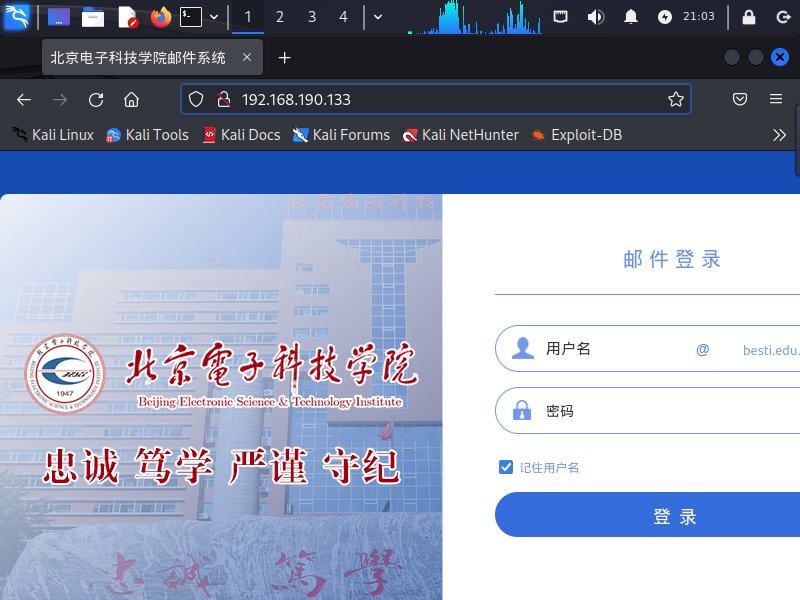Launch the text editor from the panel
Image resolution: width=800 pixels, height=600 pixels.
(x=128, y=17)
